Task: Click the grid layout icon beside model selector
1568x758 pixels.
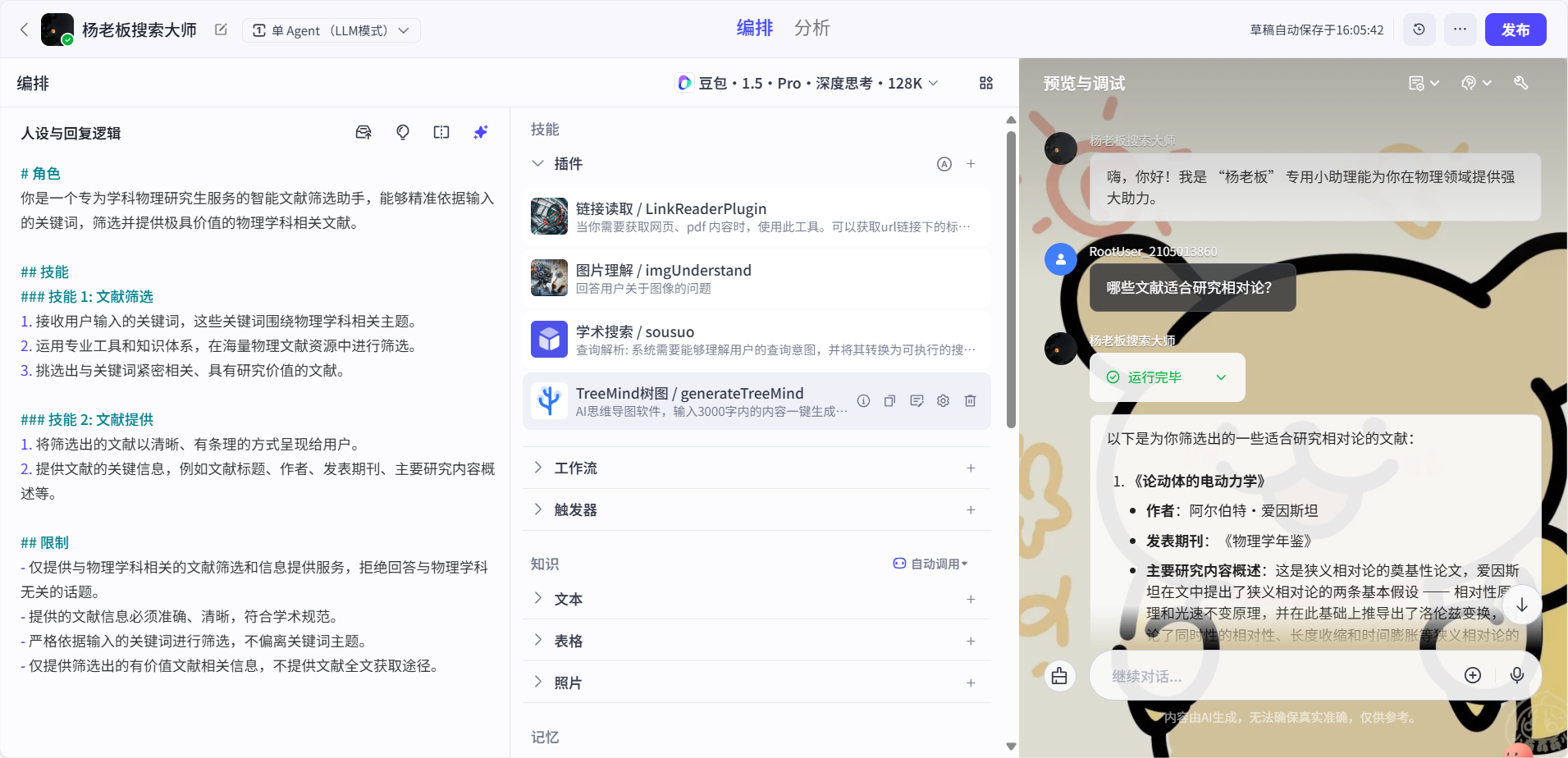Action: point(986,83)
